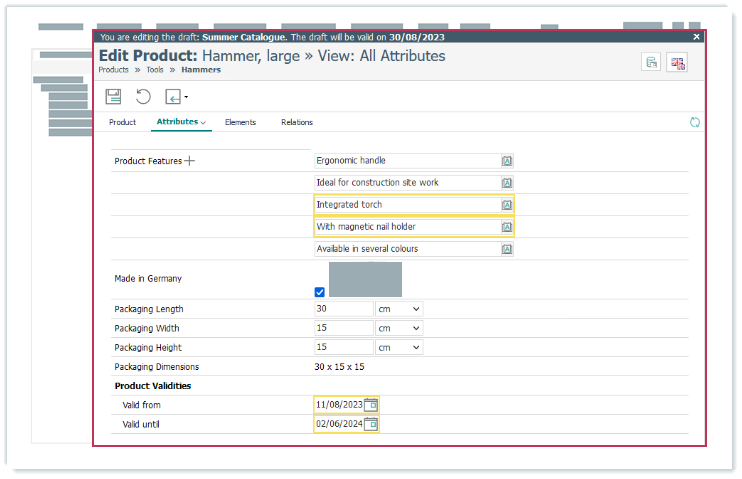Expand the save-and-close arrow dropdown

coord(186,98)
